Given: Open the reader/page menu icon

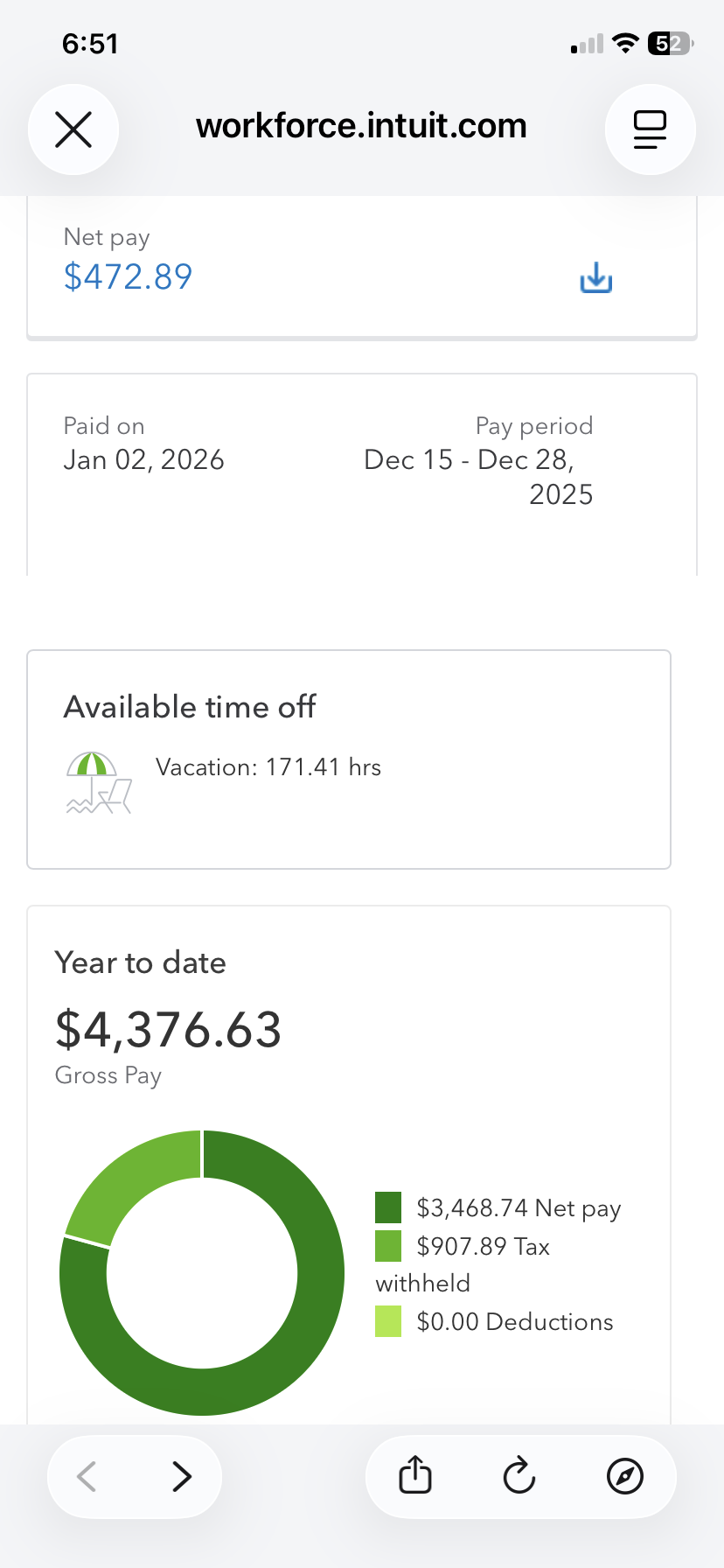Looking at the screenshot, I should tap(650, 129).
